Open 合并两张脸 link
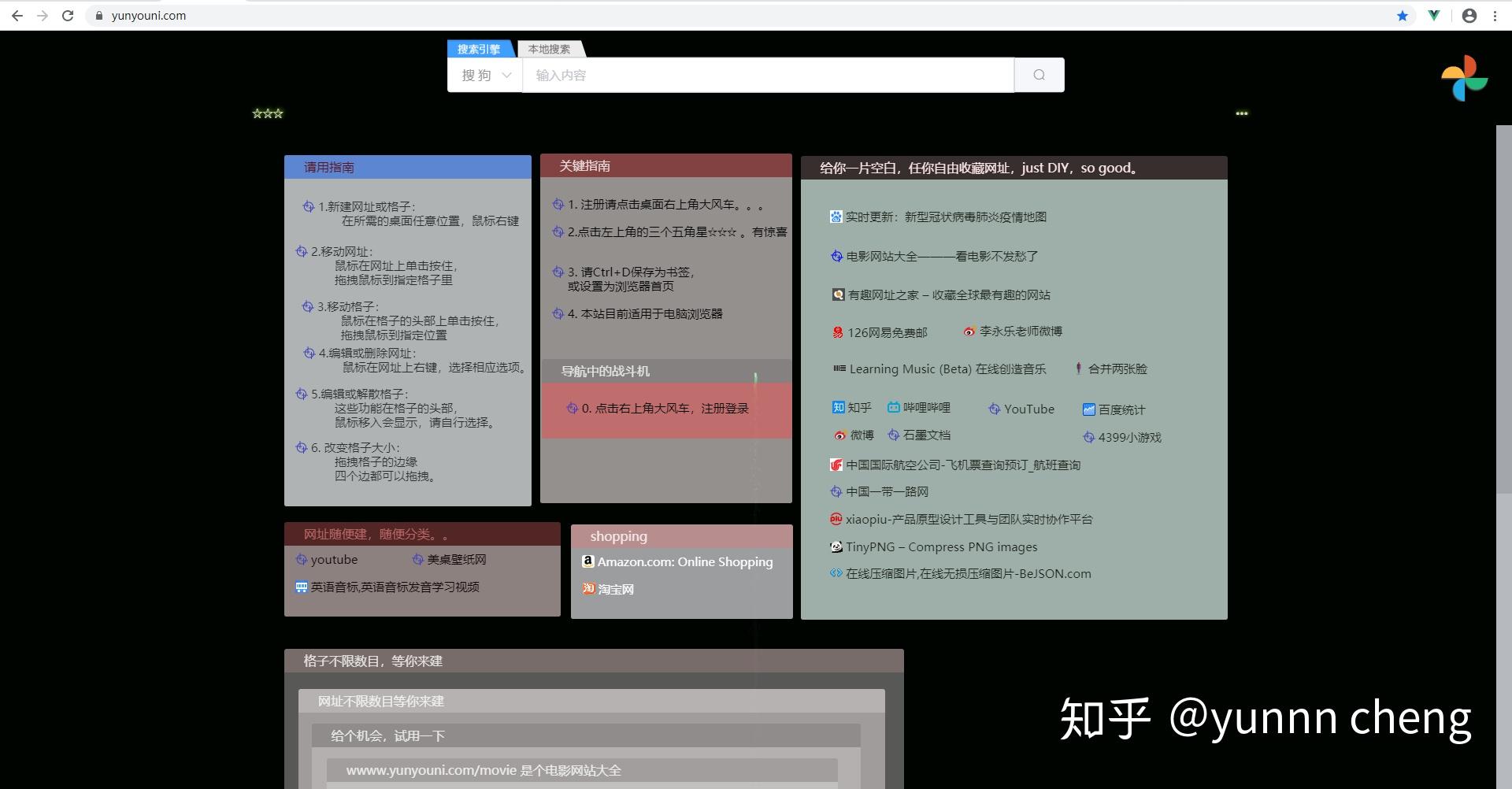The height and width of the screenshot is (789, 1512). tap(1111, 369)
